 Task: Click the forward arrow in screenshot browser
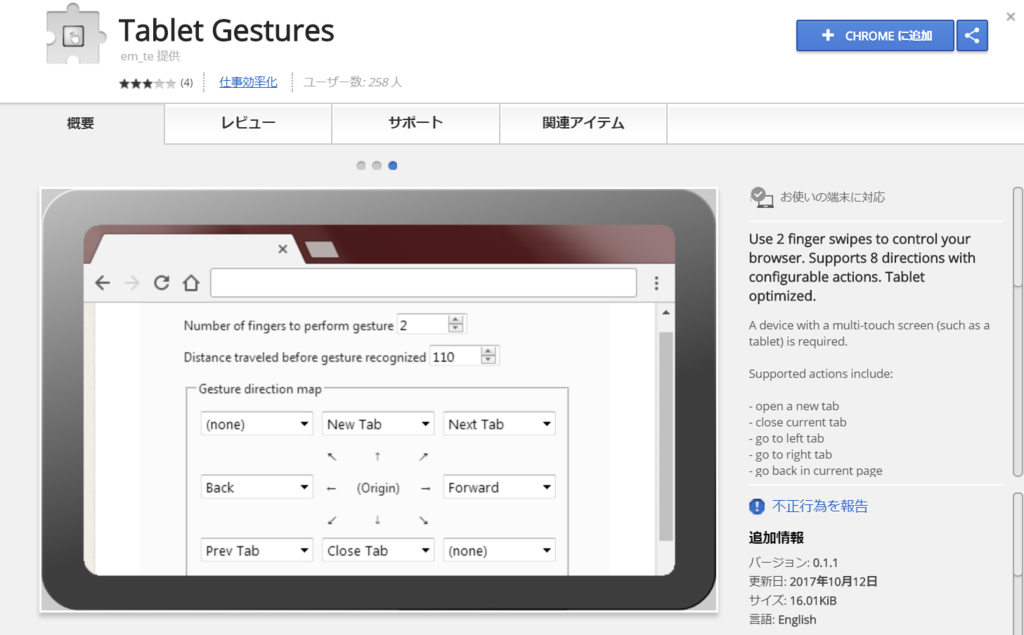[x=132, y=283]
